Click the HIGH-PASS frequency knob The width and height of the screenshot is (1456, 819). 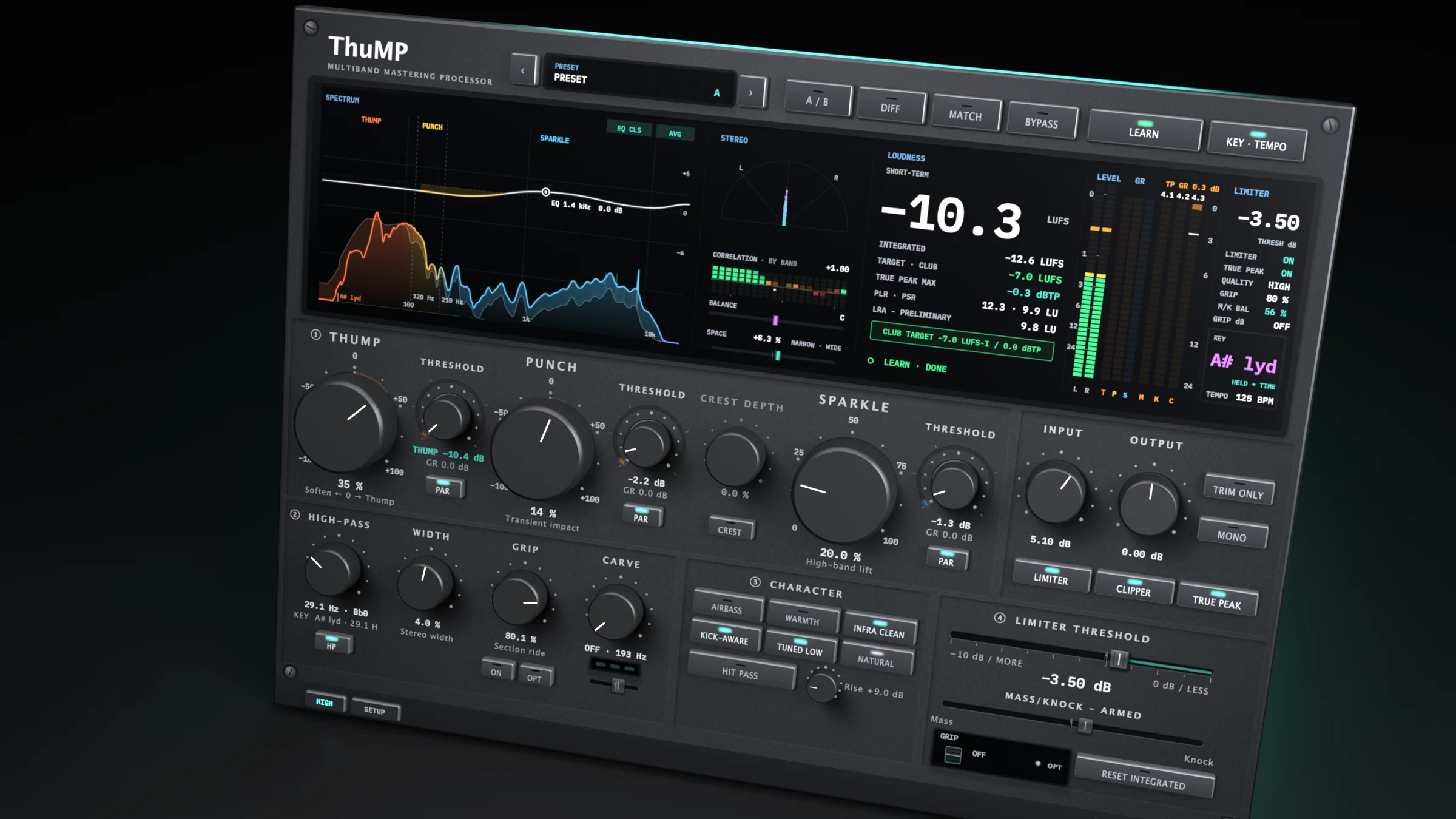[x=331, y=570]
